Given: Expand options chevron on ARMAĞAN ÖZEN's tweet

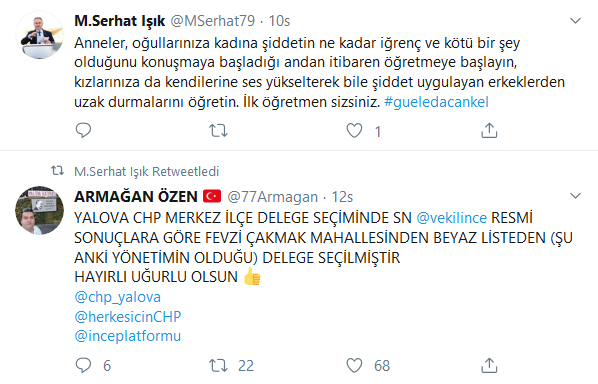Looking at the screenshot, I should click(x=575, y=196).
